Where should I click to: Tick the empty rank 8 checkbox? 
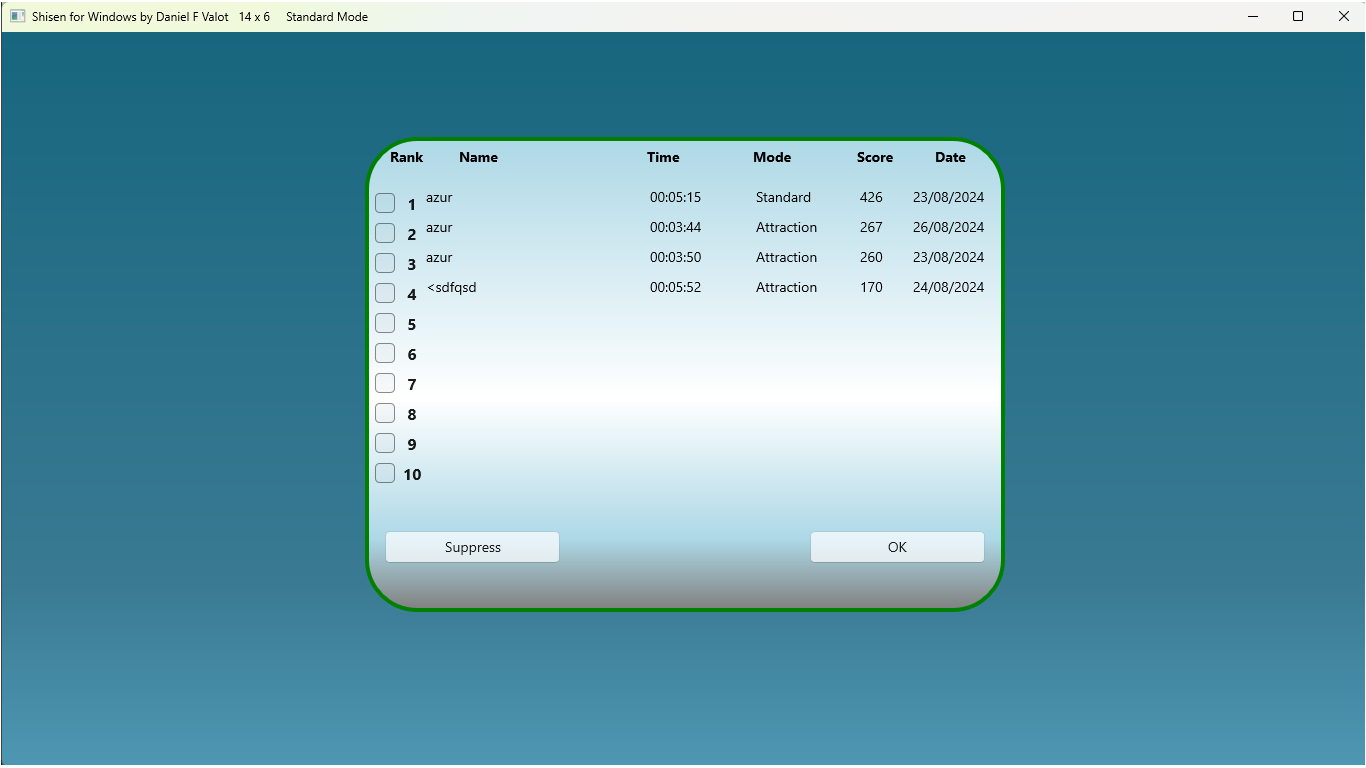coord(385,413)
